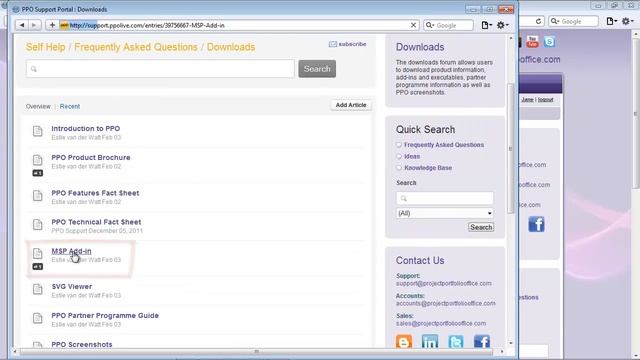Viewport: 640px width, 360px height.
Task: Click the main search input field
Action: (160, 69)
